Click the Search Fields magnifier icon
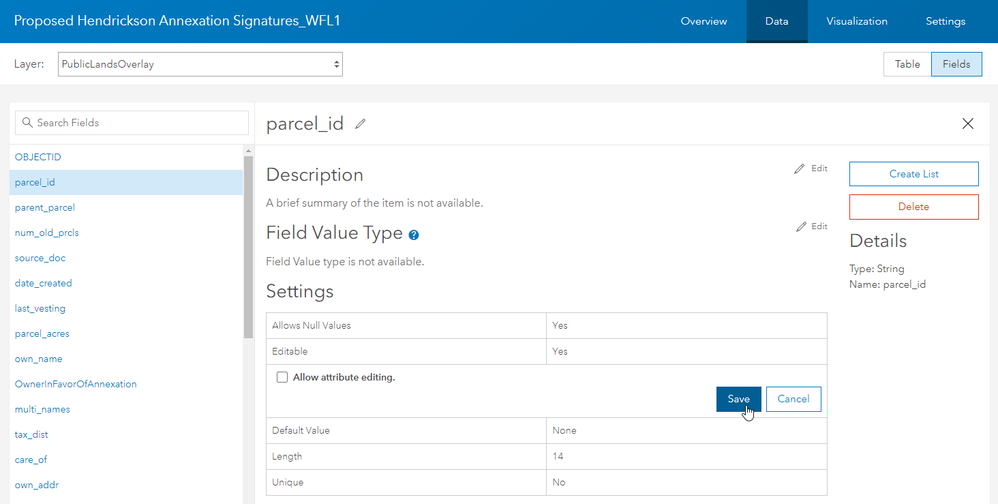The height and width of the screenshot is (504, 998). click(27, 123)
